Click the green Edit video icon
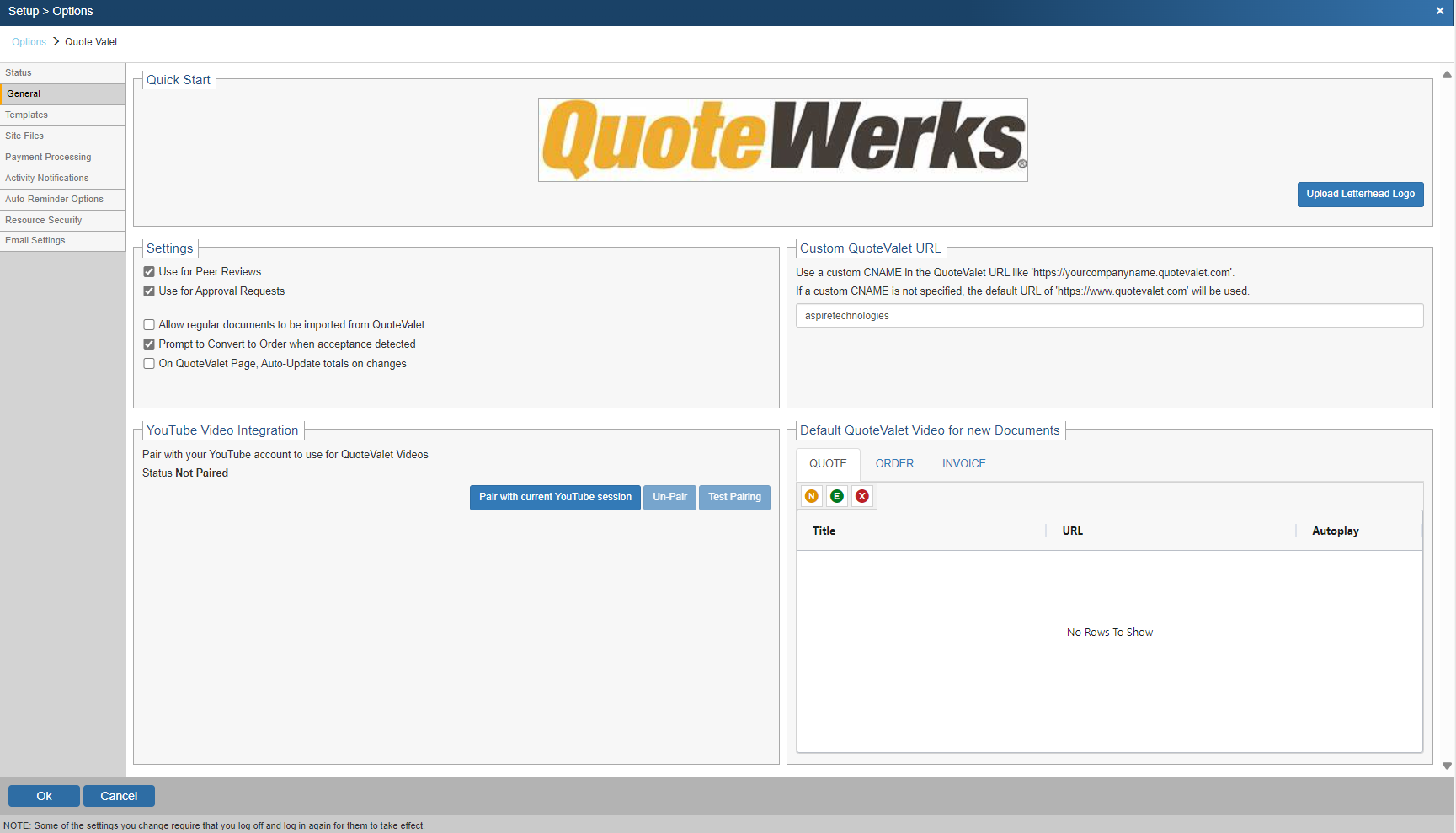The height and width of the screenshot is (833, 1456). [836, 496]
